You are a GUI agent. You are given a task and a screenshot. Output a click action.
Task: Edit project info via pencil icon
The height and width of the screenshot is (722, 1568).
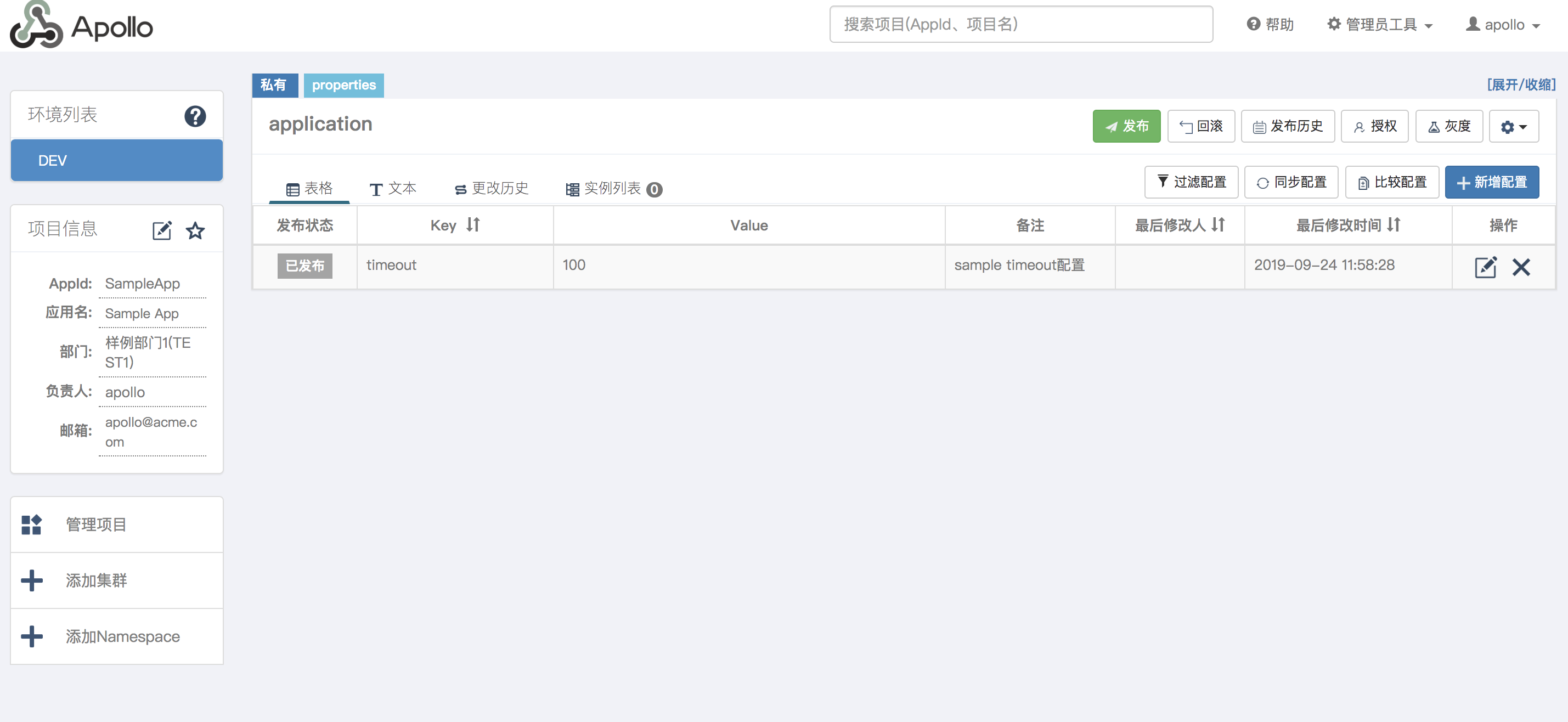(161, 230)
